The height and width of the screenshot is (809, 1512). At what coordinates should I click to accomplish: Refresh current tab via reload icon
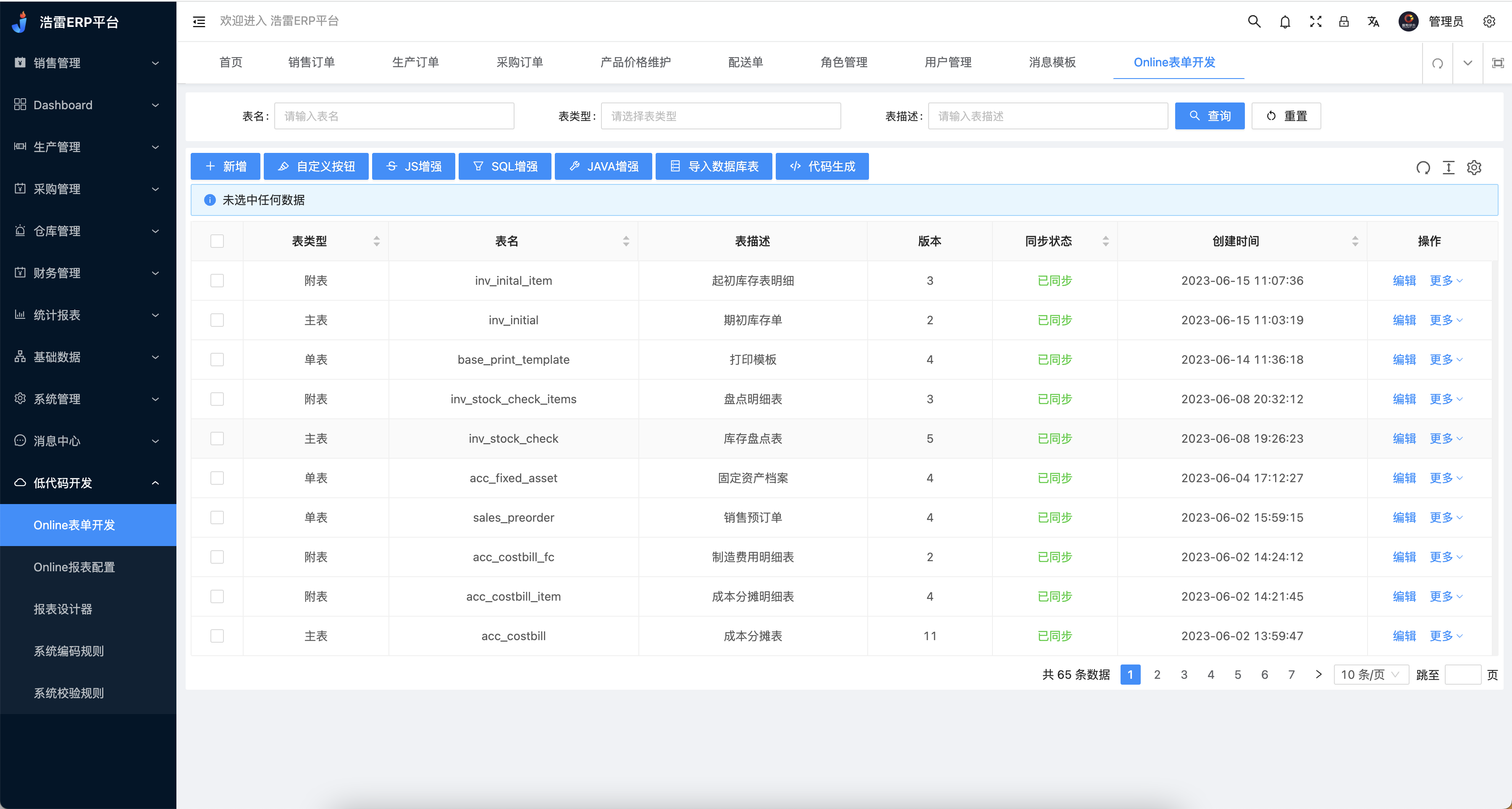pyautogui.click(x=1438, y=63)
